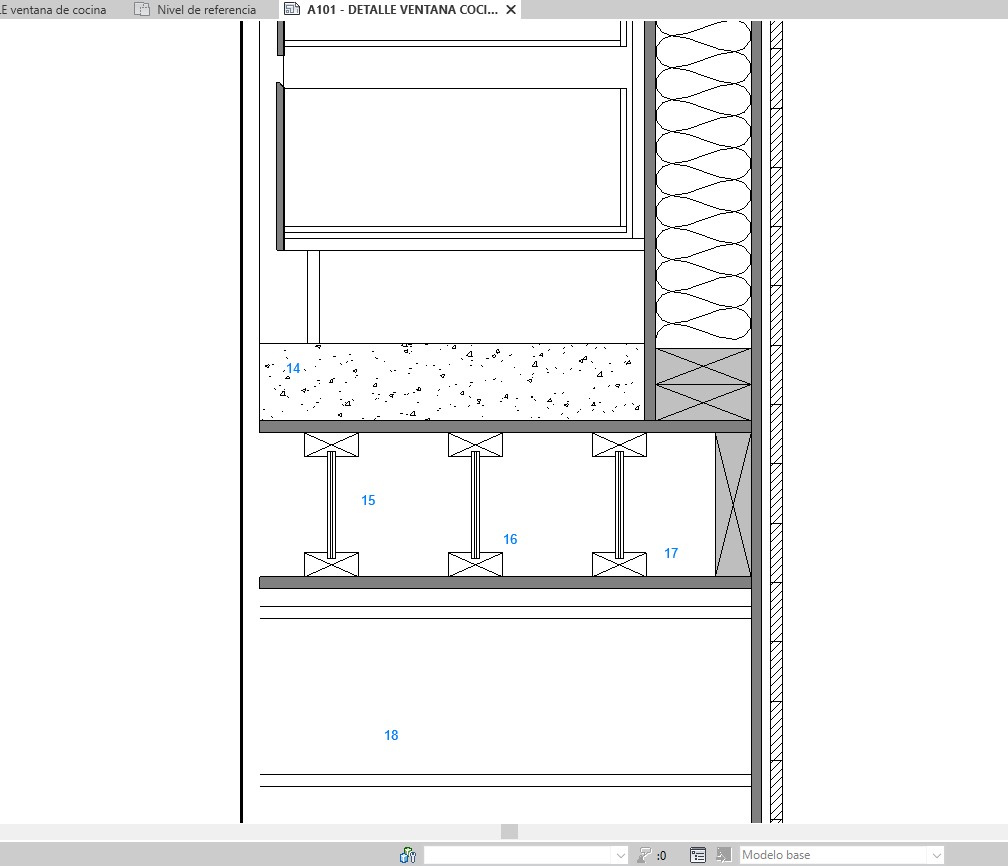Close the A101 sheet tab
Viewport: 1008px width, 866px height.
pos(511,10)
